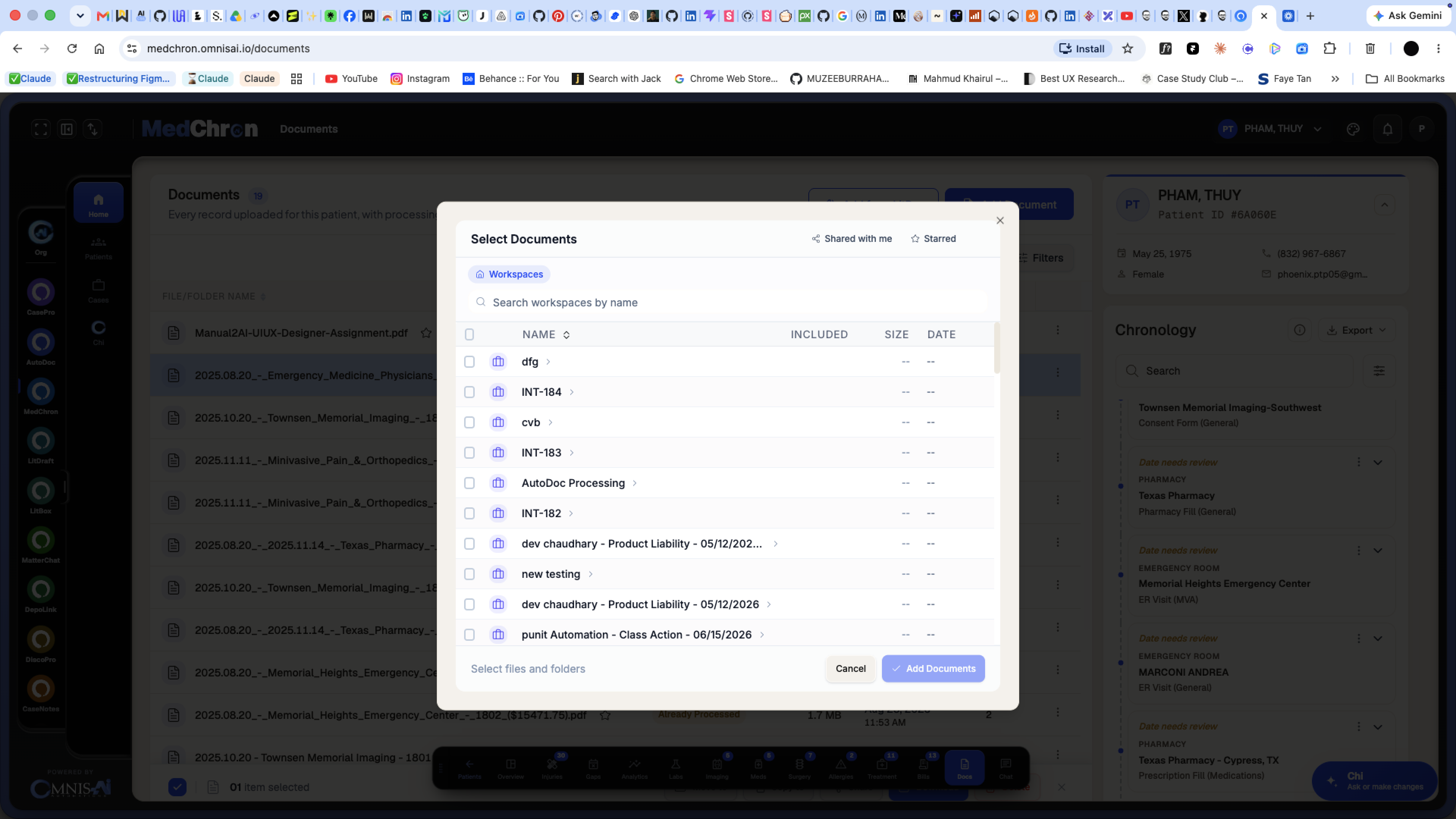
Task: Expand punit Automation Class Action chevron
Action: [x=762, y=635]
